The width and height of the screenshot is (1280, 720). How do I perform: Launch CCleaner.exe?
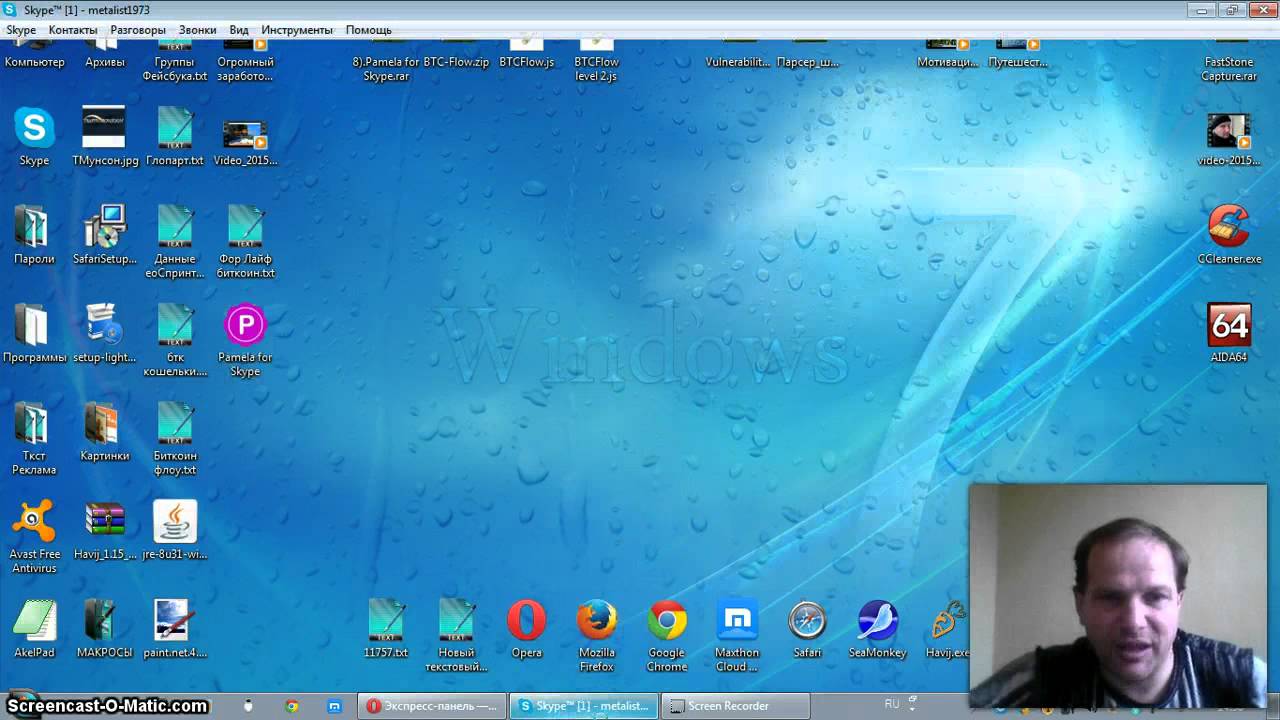pyautogui.click(x=1229, y=235)
